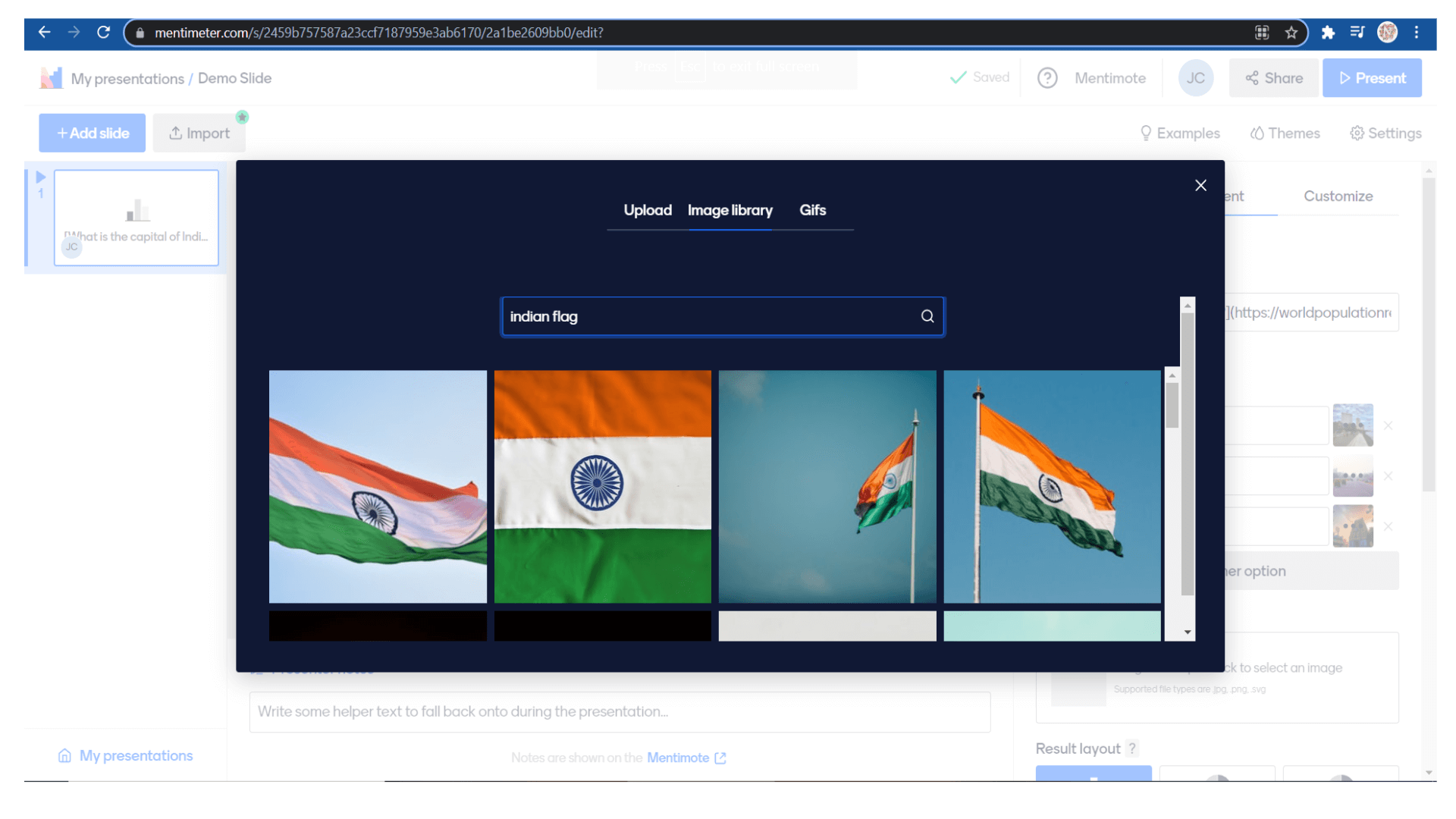Viewport: 1456px width, 819px height.
Task: Click the browser back arrow
Action: click(45, 33)
